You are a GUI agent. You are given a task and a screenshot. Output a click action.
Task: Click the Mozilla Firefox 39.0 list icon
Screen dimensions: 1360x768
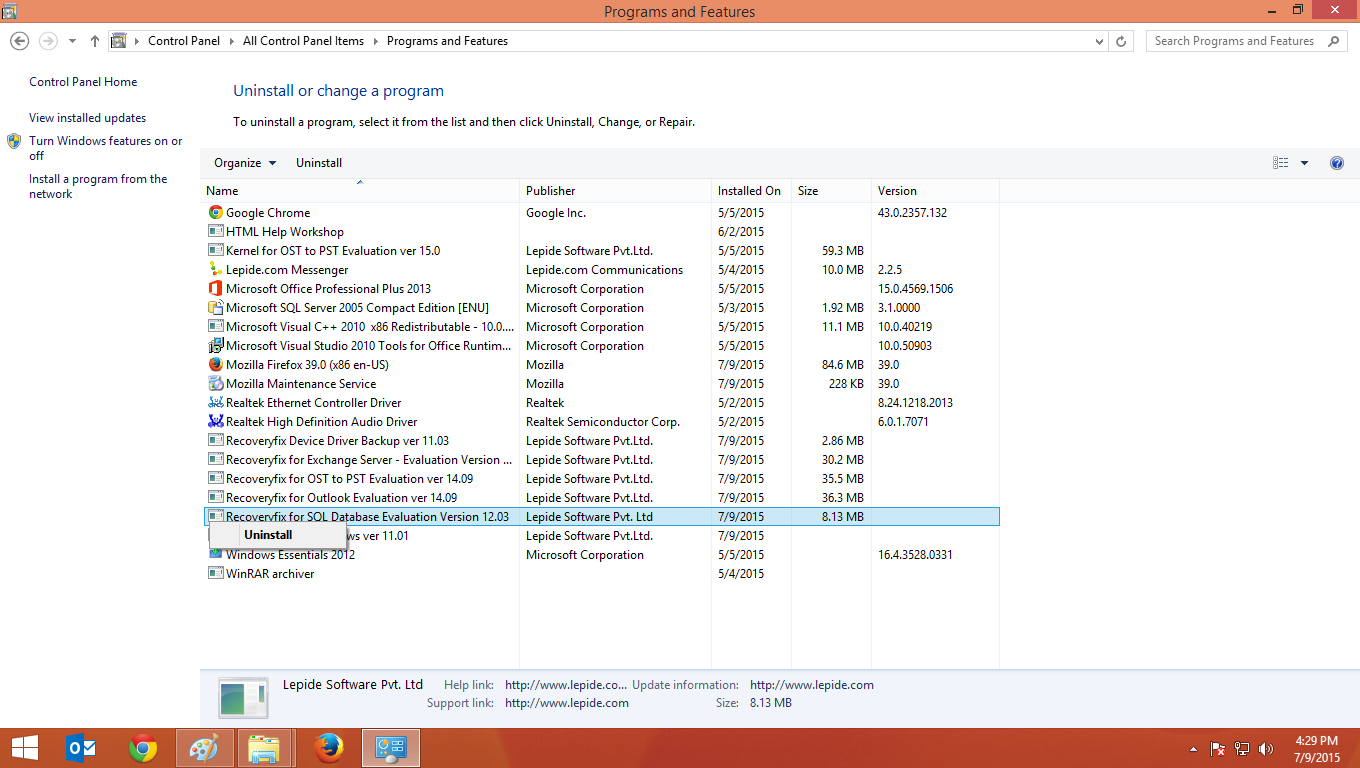(x=215, y=364)
